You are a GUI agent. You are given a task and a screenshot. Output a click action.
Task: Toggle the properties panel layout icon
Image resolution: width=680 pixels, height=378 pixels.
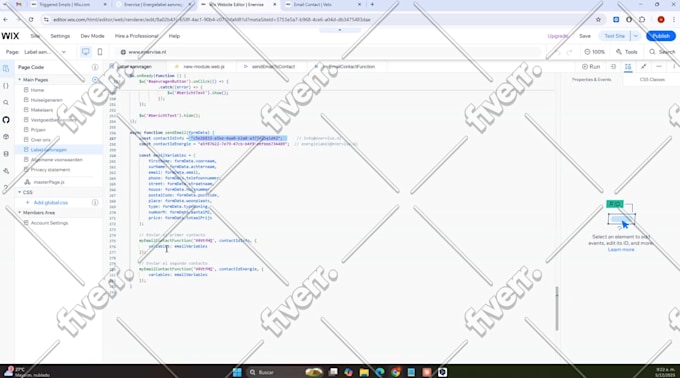pyautogui.click(x=628, y=67)
